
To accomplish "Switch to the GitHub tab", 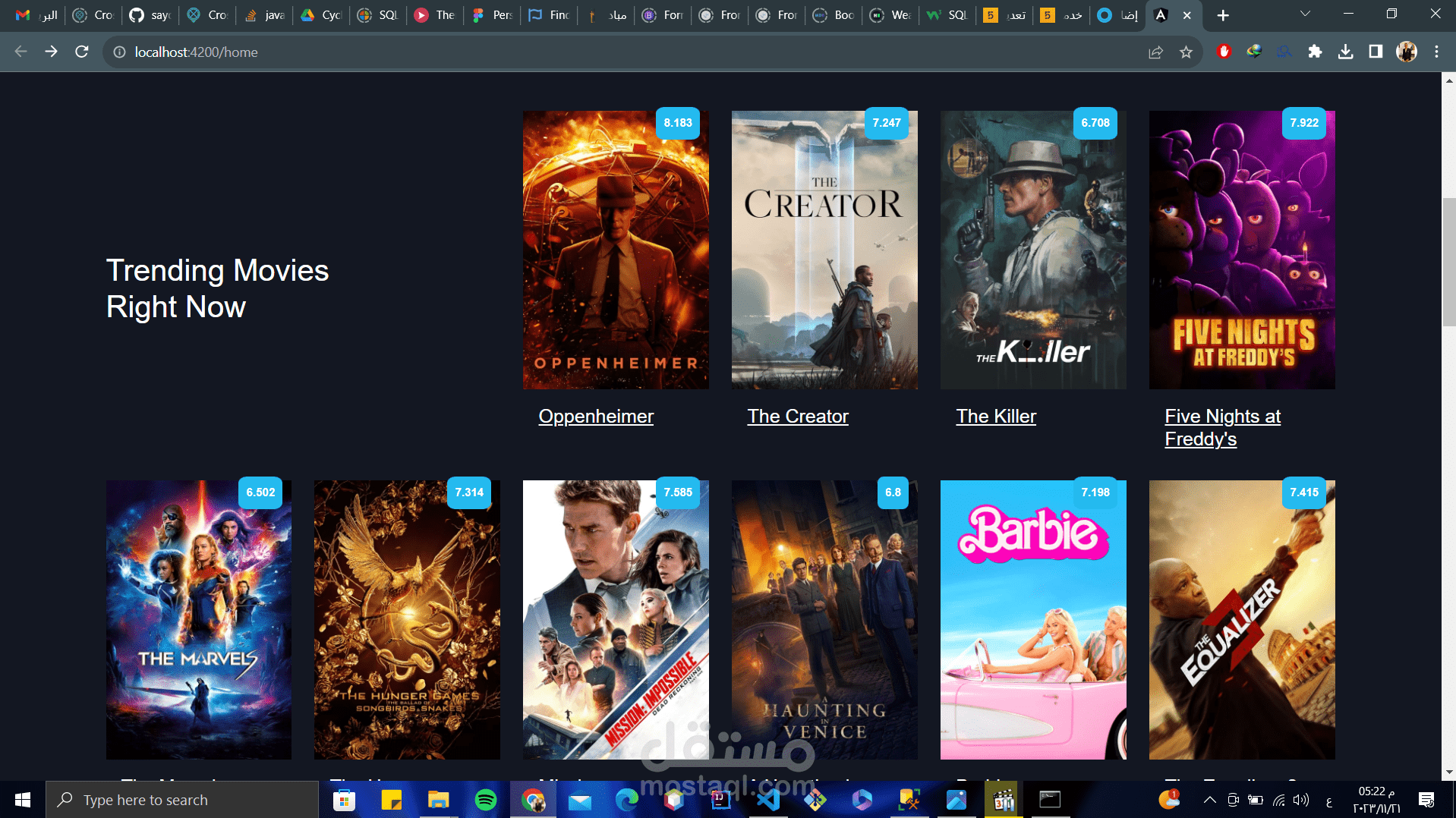I will click(x=150, y=15).
